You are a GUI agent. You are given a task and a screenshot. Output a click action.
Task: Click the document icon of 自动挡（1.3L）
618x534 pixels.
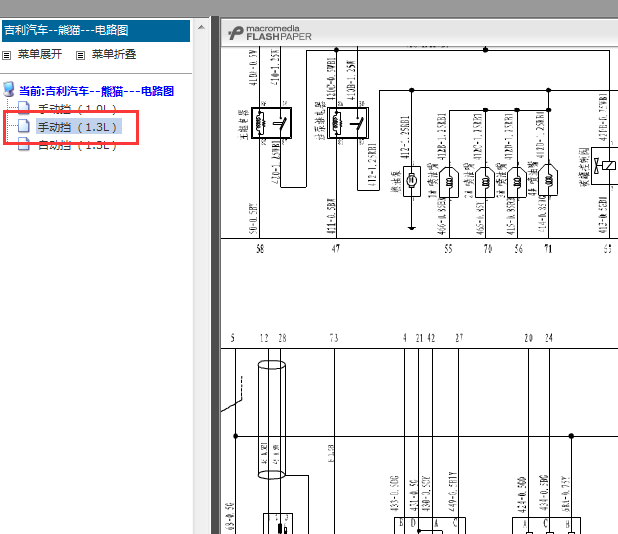tap(24, 144)
